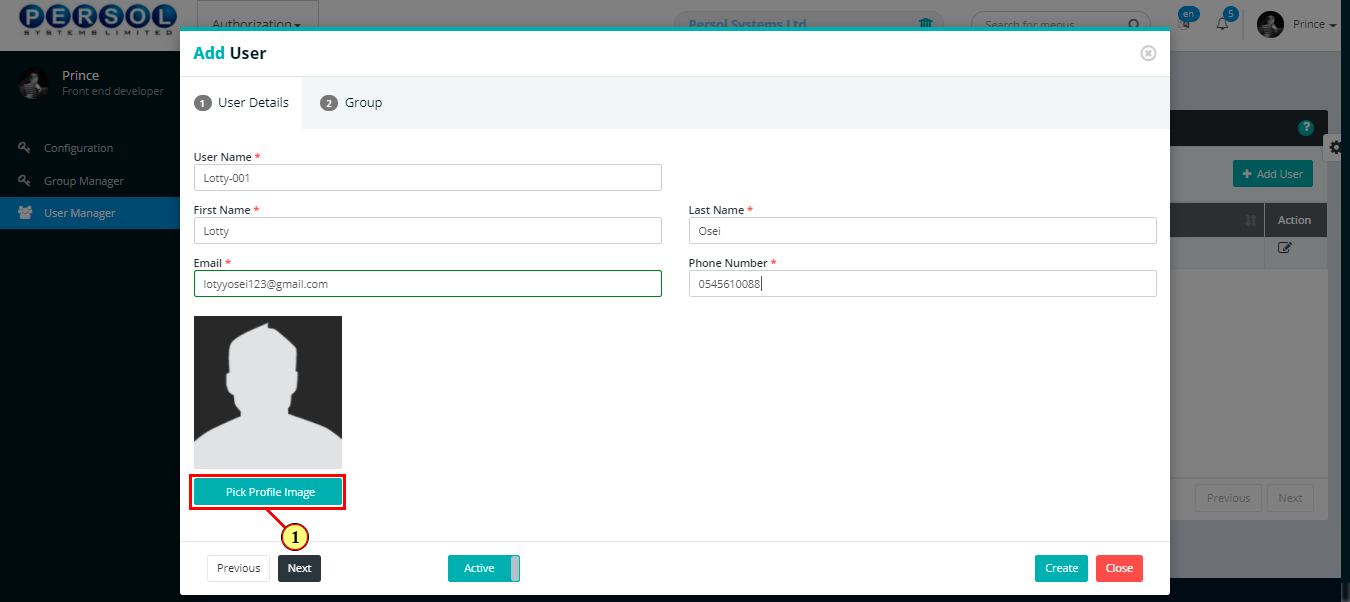Expand the Authorization dropdown menu
Screen dimensions: 1350x602
(258, 25)
